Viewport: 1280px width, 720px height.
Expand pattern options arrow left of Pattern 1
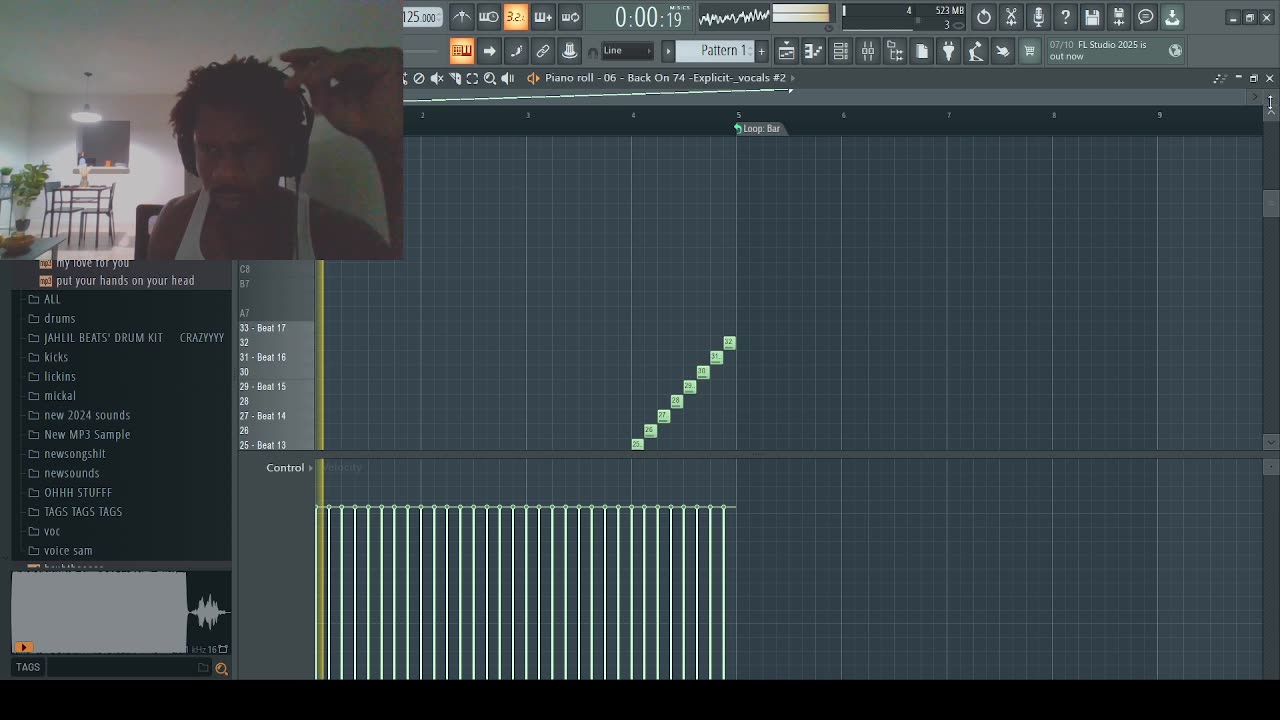click(668, 51)
